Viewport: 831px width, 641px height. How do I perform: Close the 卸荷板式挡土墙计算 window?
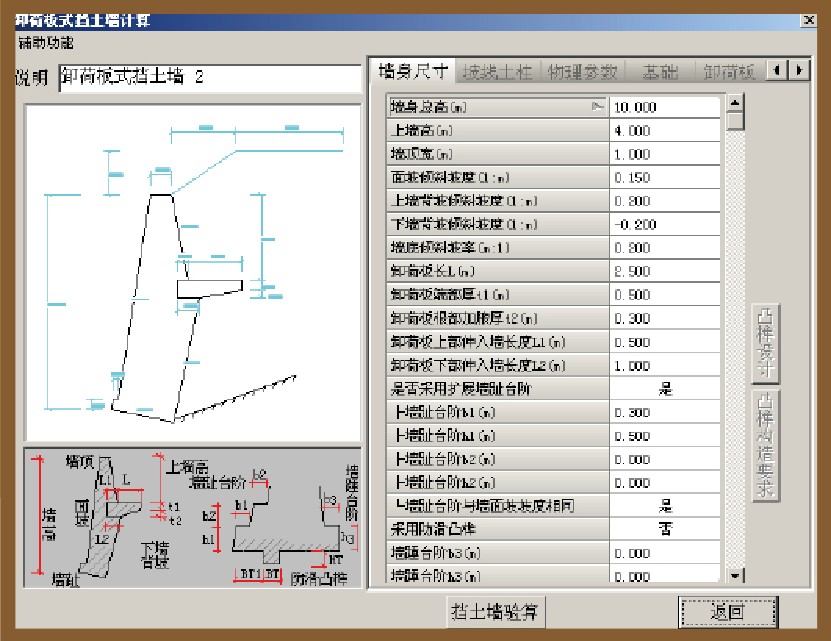pyautogui.click(x=808, y=20)
